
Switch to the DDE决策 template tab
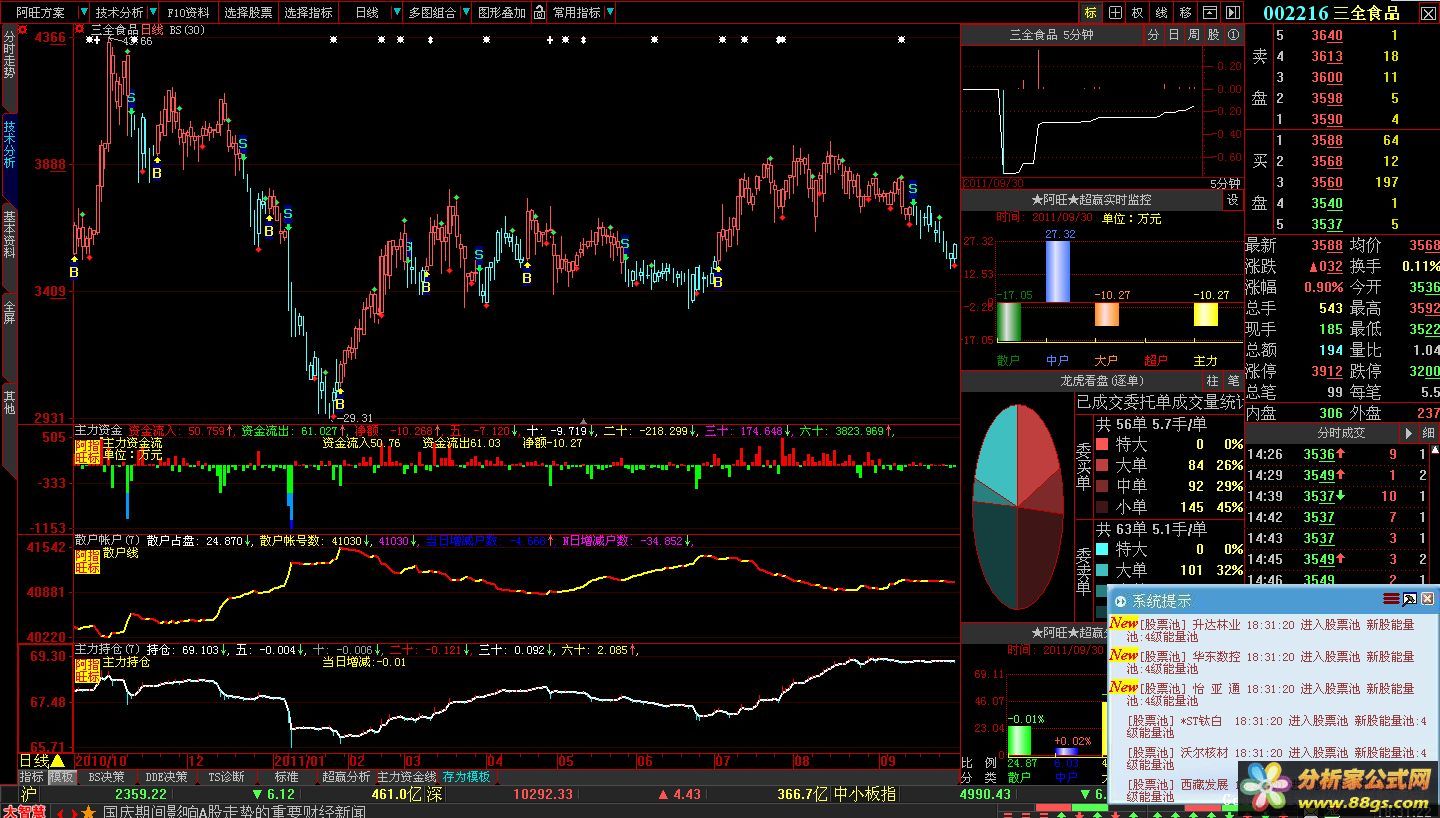(x=166, y=777)
